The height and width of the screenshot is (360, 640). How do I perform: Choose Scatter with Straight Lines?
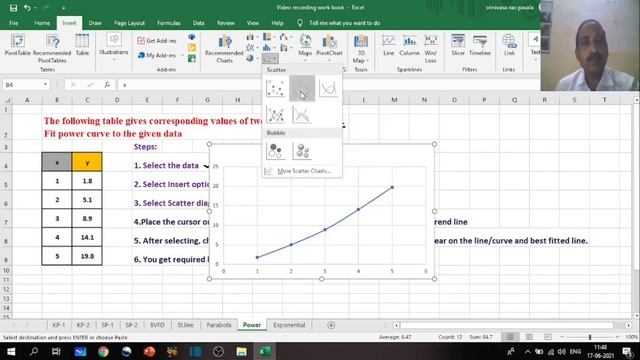pyautogui.click(x=302, y=115)
